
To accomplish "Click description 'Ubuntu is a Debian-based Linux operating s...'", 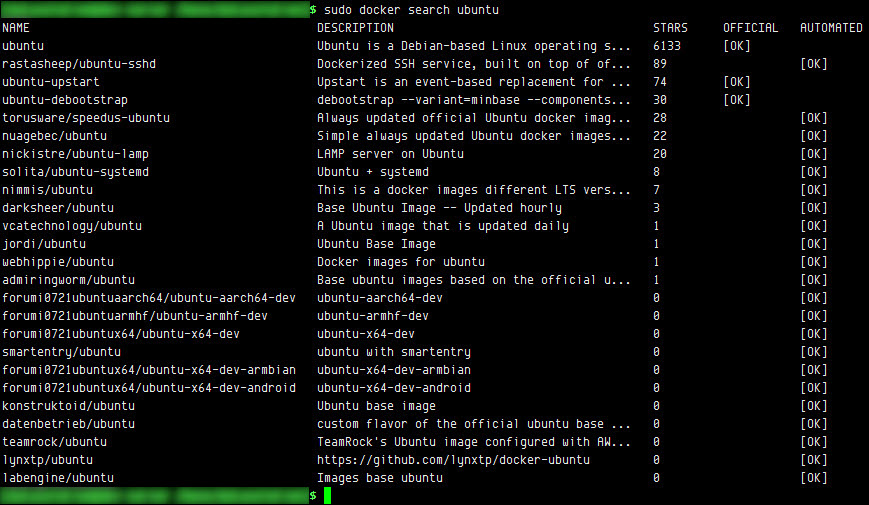I will click(x=474, y=46).
